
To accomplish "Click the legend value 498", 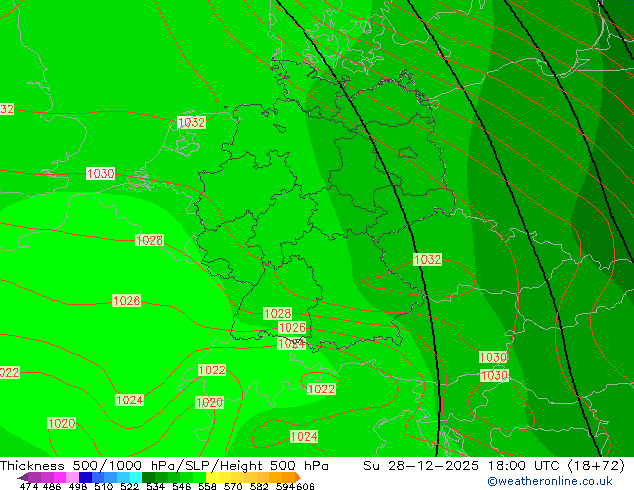I will pos(78,486).
